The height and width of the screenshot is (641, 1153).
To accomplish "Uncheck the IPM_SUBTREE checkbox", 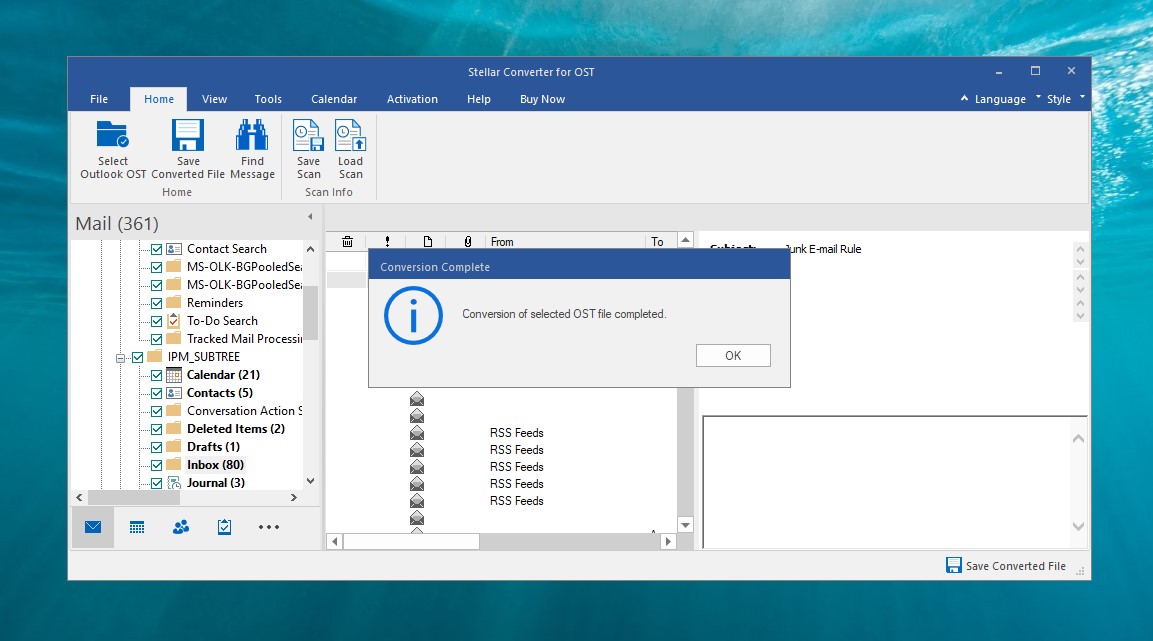I will click(x=138, y=357).
